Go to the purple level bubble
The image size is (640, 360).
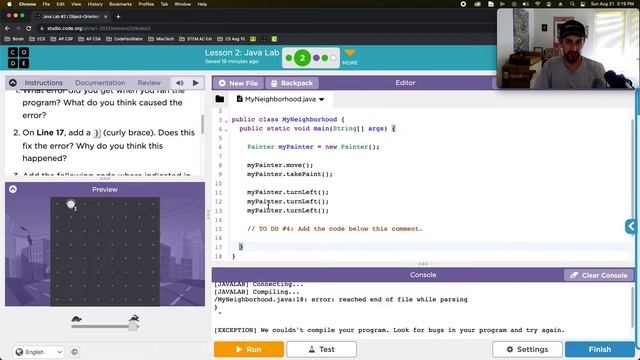(x=316, y=58)
